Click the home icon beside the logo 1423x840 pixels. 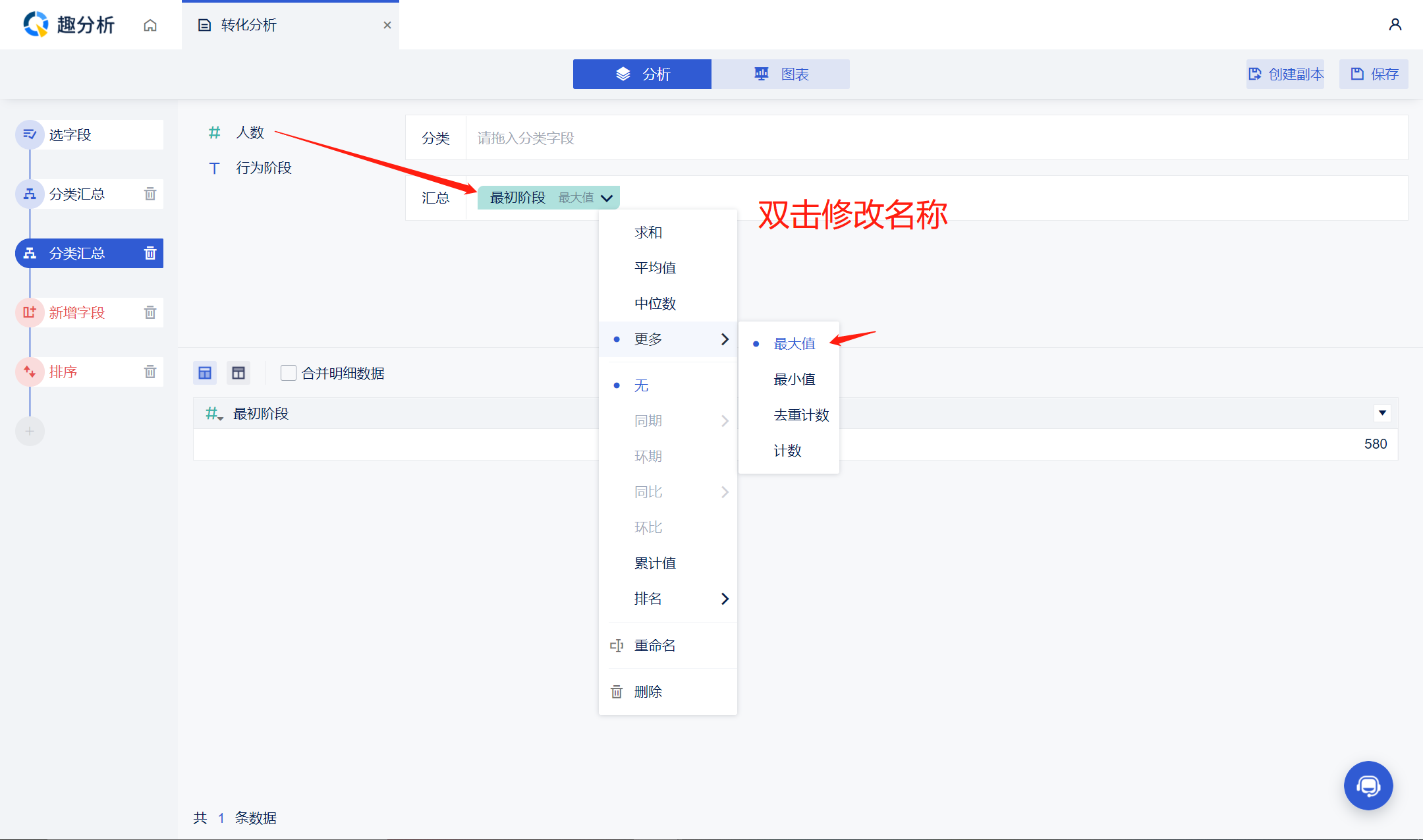[150, 25]
